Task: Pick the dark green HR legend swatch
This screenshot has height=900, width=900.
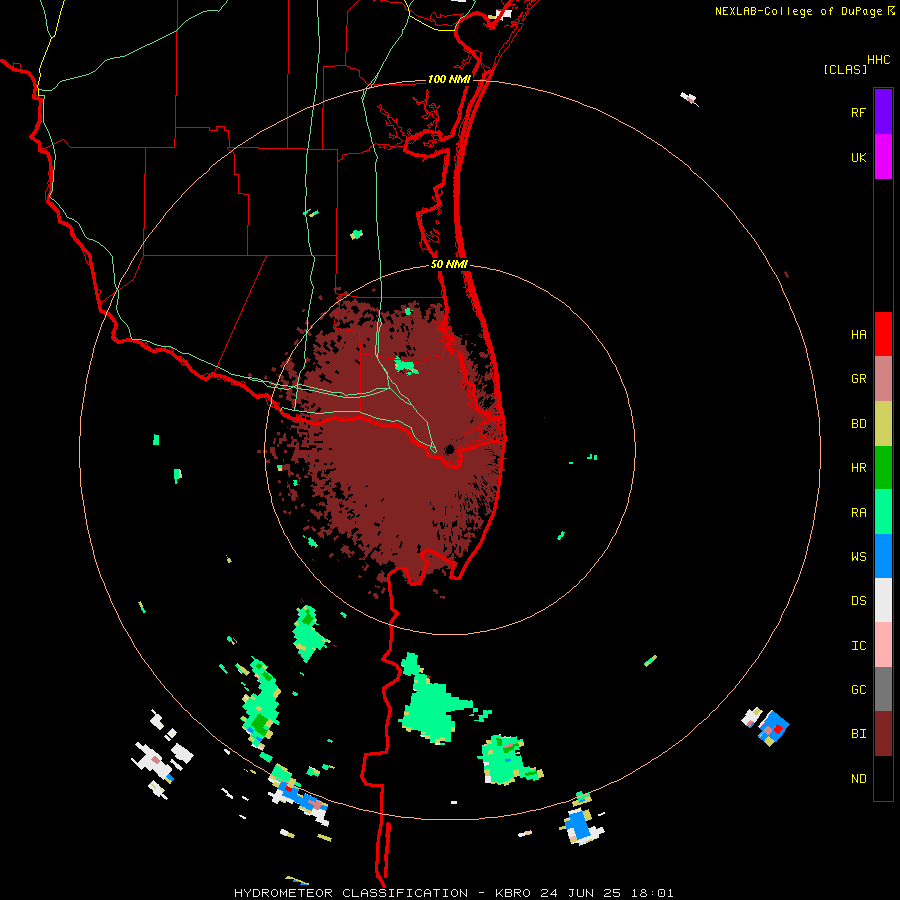Action: pos(883,468)
